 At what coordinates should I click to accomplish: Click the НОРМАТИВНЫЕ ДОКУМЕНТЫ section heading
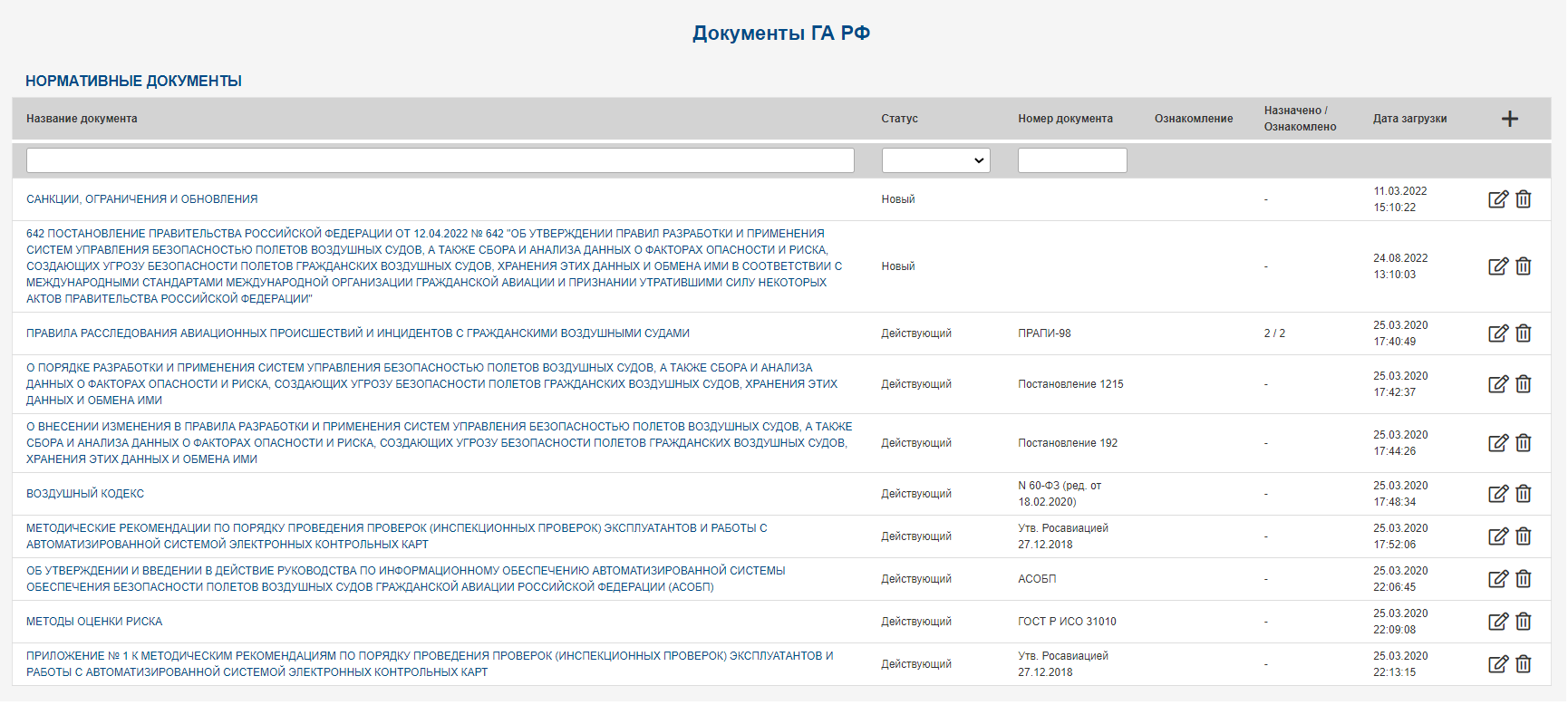[133, 81]
